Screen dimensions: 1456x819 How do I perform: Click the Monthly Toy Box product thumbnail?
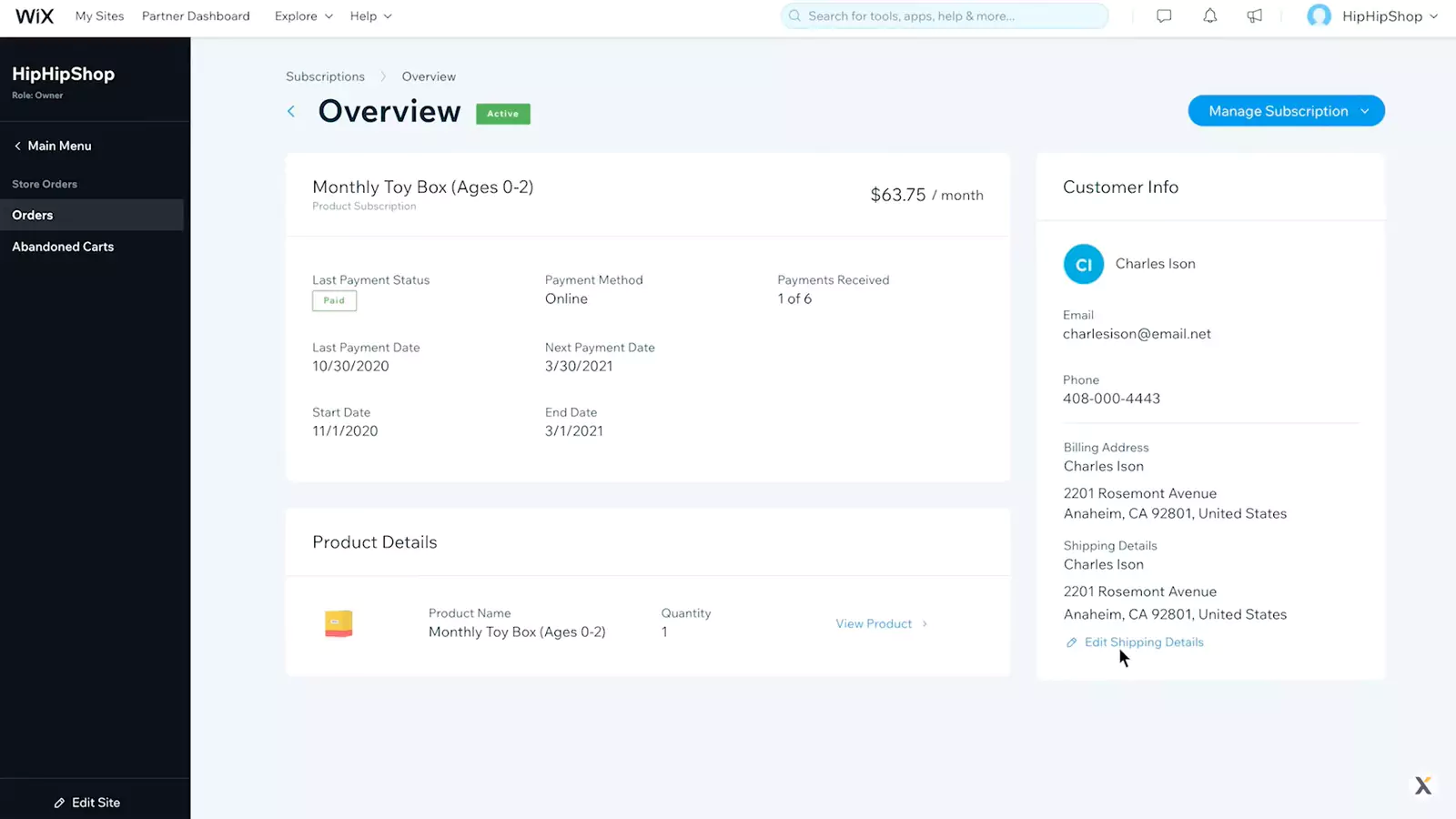339,623
